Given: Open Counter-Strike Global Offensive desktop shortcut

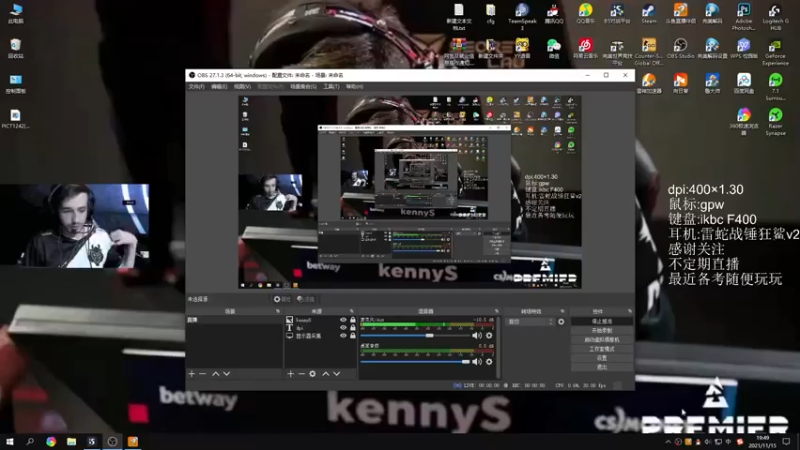Looking at the screenshot, I should click(649, 52).
